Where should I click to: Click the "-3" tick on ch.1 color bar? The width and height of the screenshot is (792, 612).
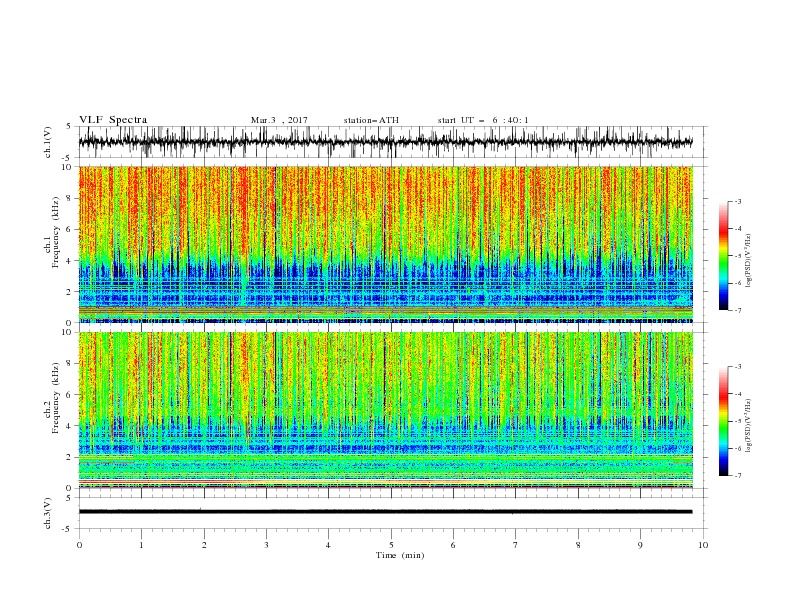[737, 201]
